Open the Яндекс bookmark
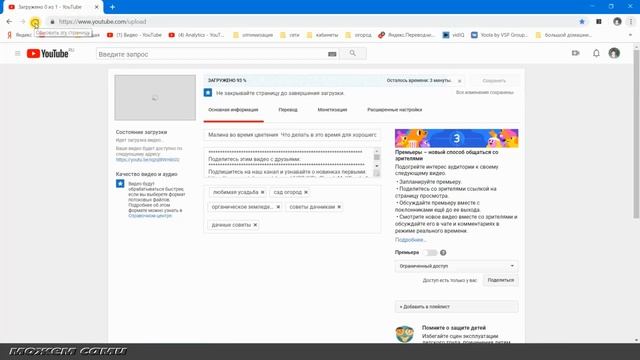 coord(19,35)
